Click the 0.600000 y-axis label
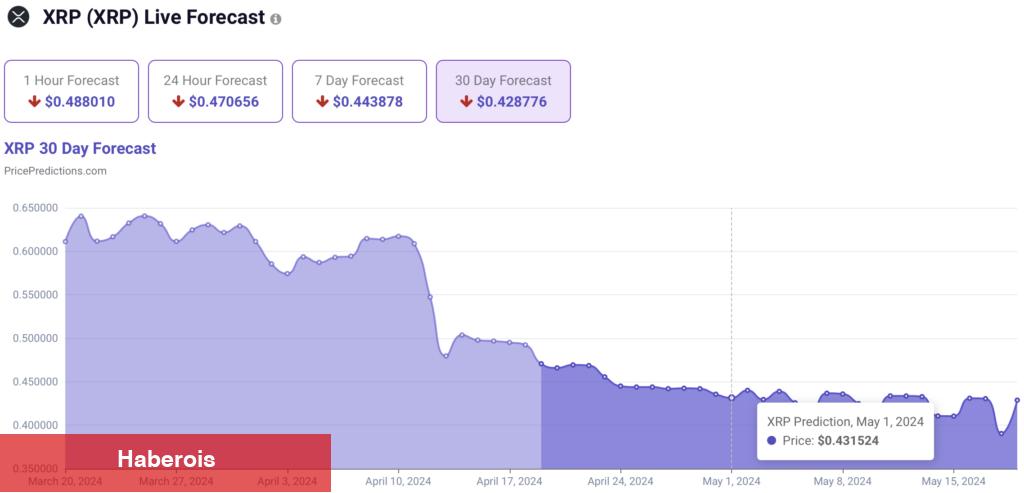Image resolution: width=1024 pixels, height=493 pixels. click(x=35, y=251)
